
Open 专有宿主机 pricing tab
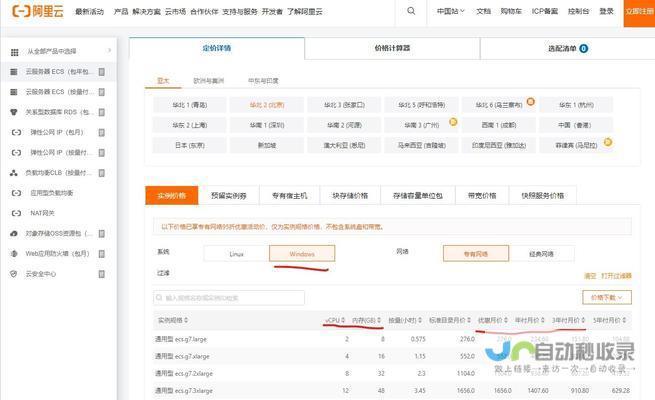[289, 195]
